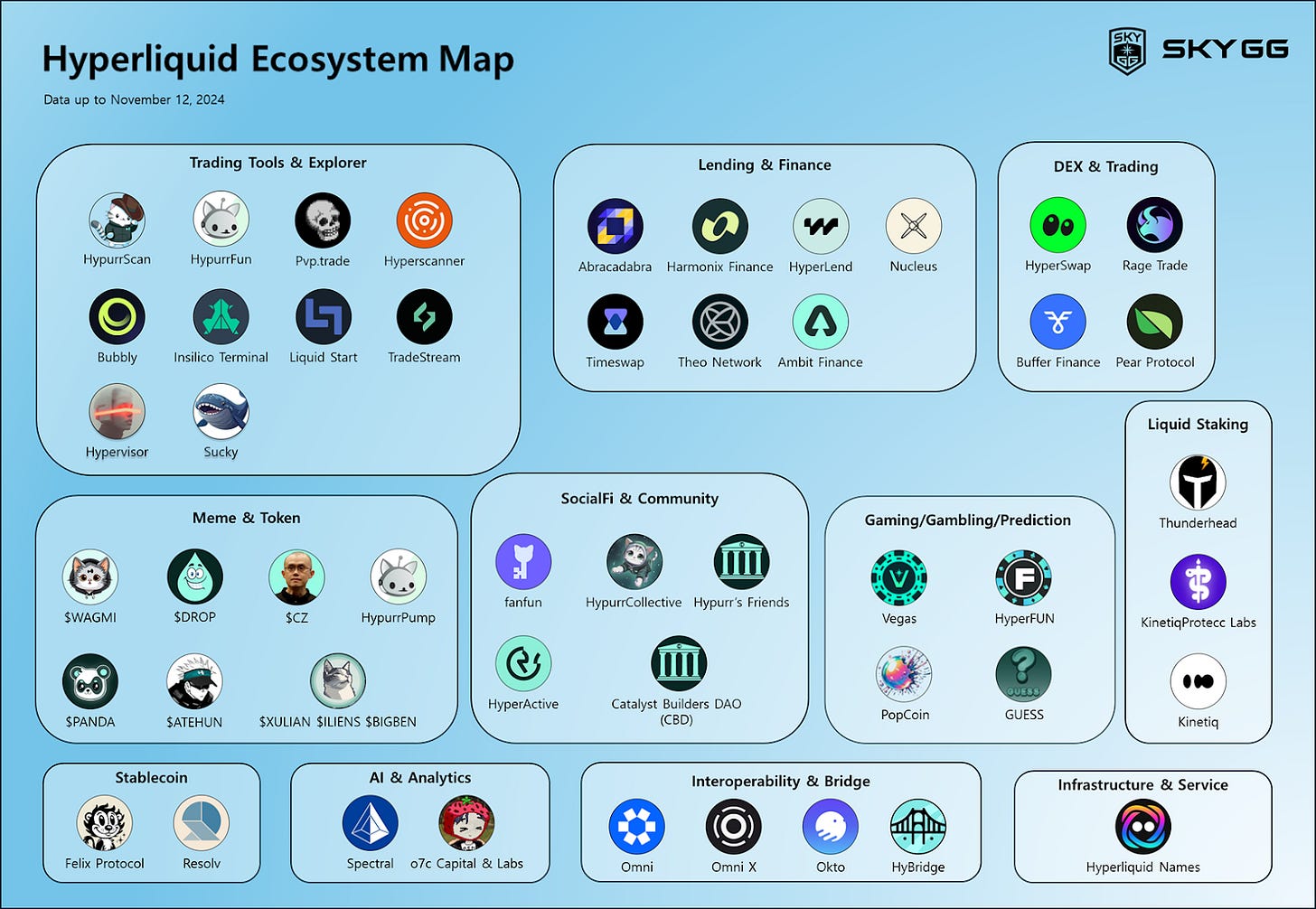
Task: Click the HypurrCollective icon
Action: pyautogui.click(x=634, y=561)
